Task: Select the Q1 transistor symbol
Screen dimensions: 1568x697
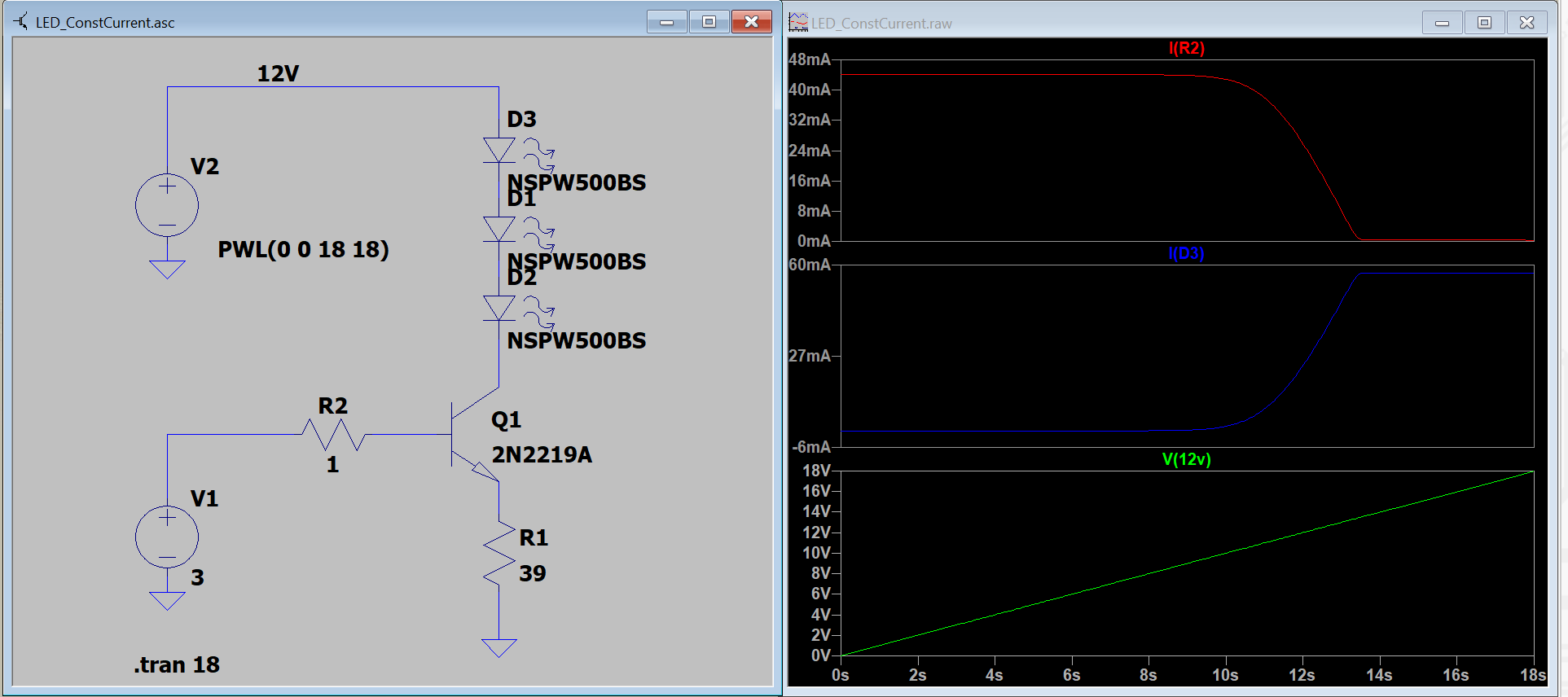Action: 475,435
